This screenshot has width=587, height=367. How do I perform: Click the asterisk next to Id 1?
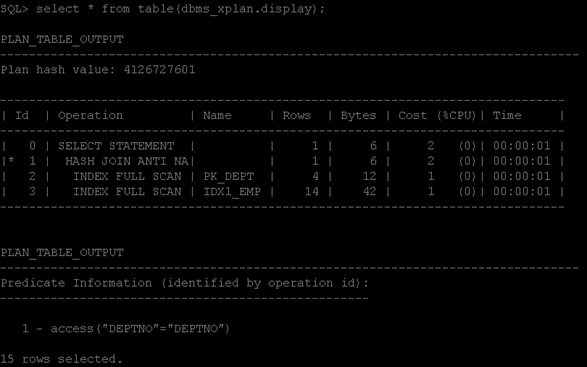11,160
